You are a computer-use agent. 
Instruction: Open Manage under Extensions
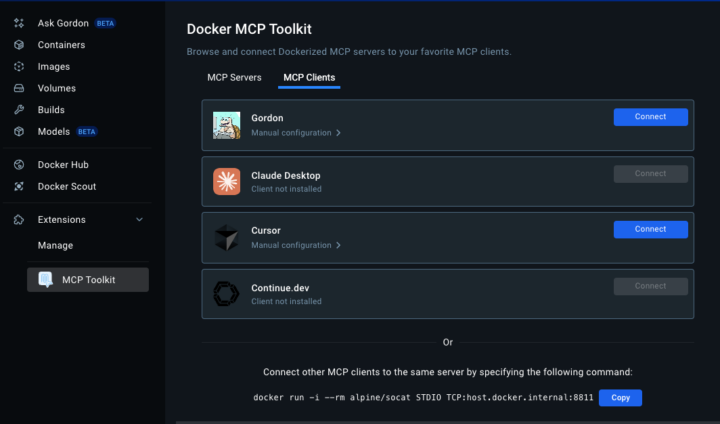55,245
